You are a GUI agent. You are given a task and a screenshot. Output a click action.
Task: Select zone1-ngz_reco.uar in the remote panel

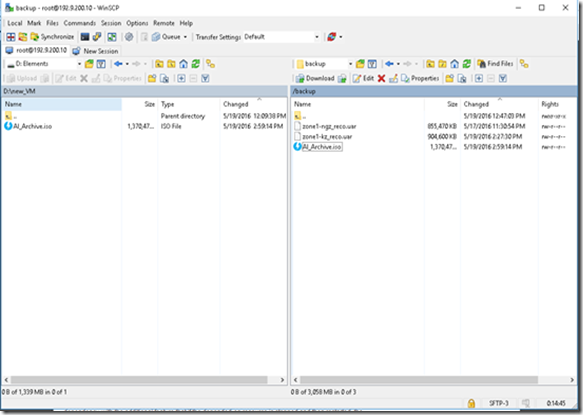[x=329, y=126]
